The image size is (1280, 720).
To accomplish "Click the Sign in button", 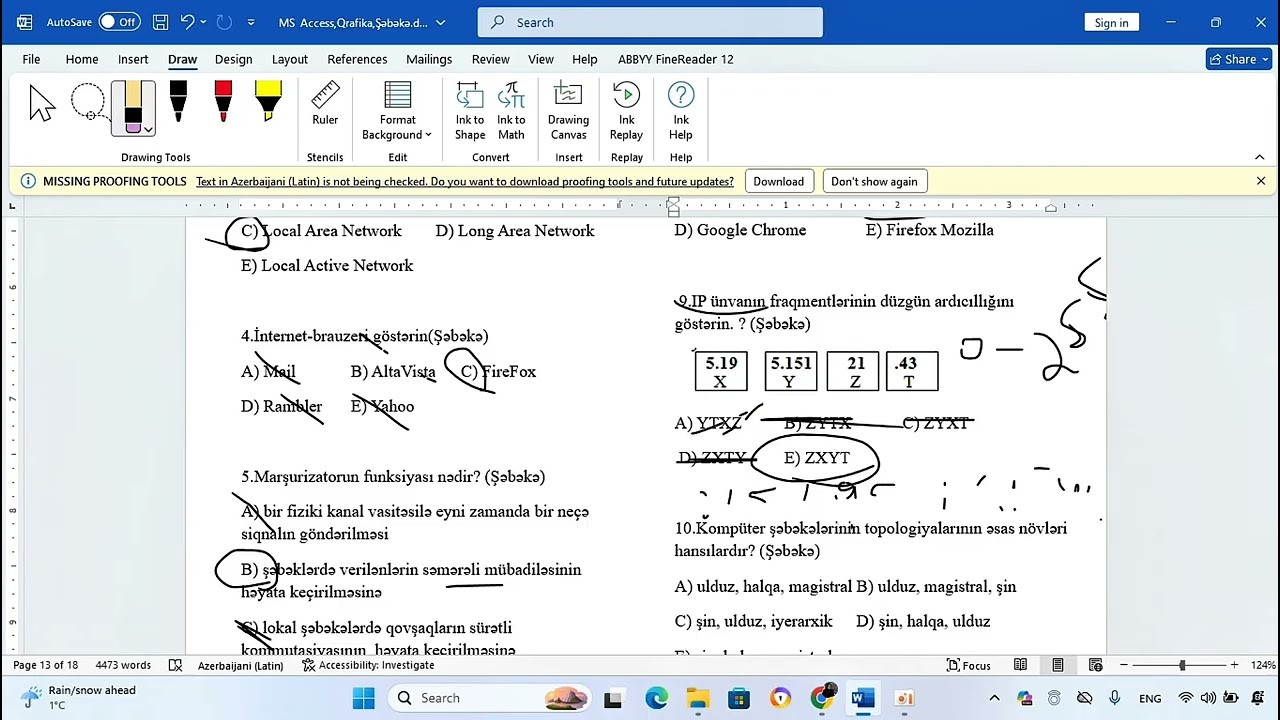I will 1111,22.
